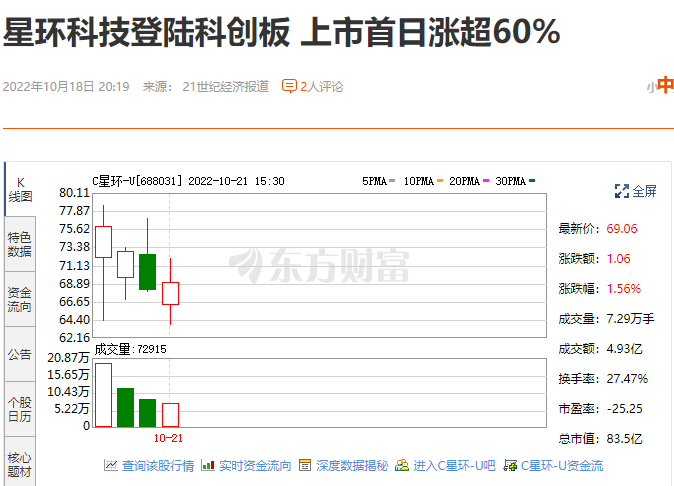This screenshot has width=674, height=486.
Task: Click the 成交量:72915 chart label
Action: pos(130,349)
